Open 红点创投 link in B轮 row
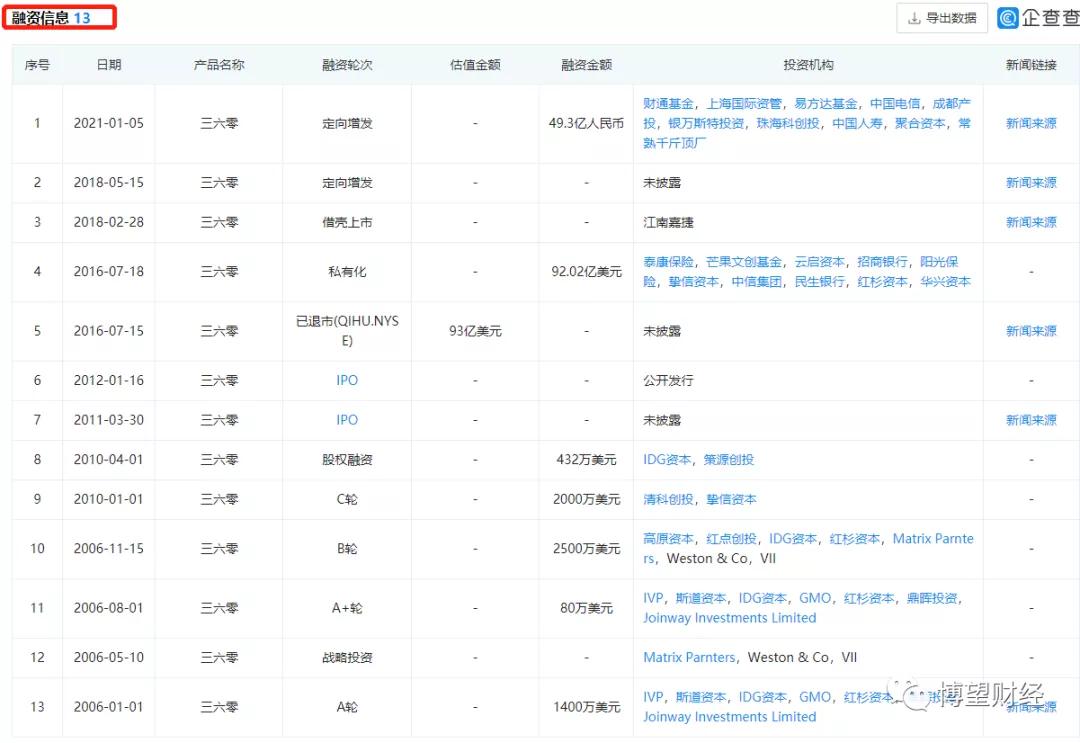 tap(731, 538)
